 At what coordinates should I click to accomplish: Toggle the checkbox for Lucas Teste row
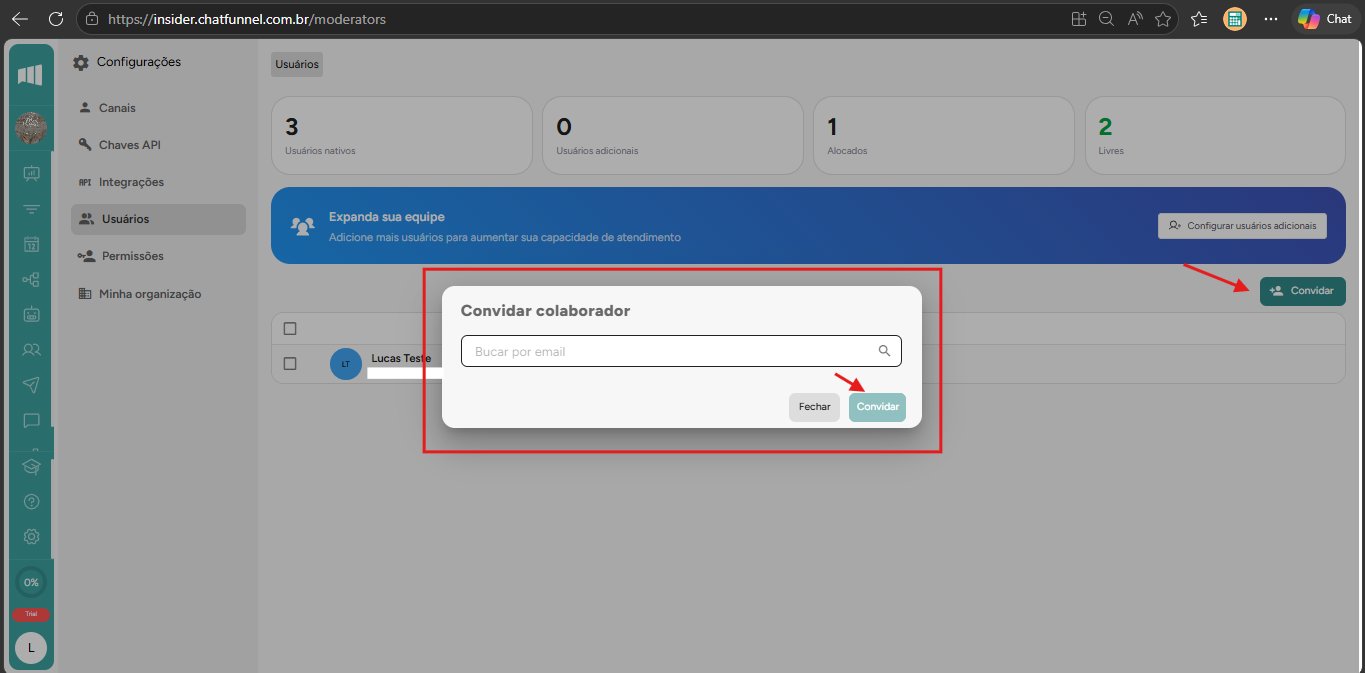[290, 364]
